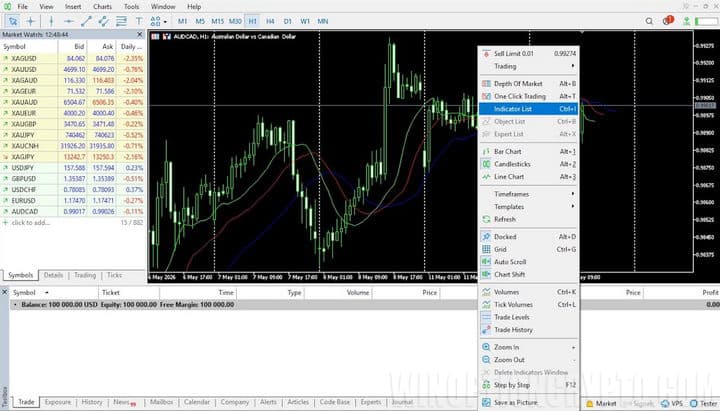Screen dimensions: 720x411
Task: Select the trendline drawing tool
Action: pos(86,21)
